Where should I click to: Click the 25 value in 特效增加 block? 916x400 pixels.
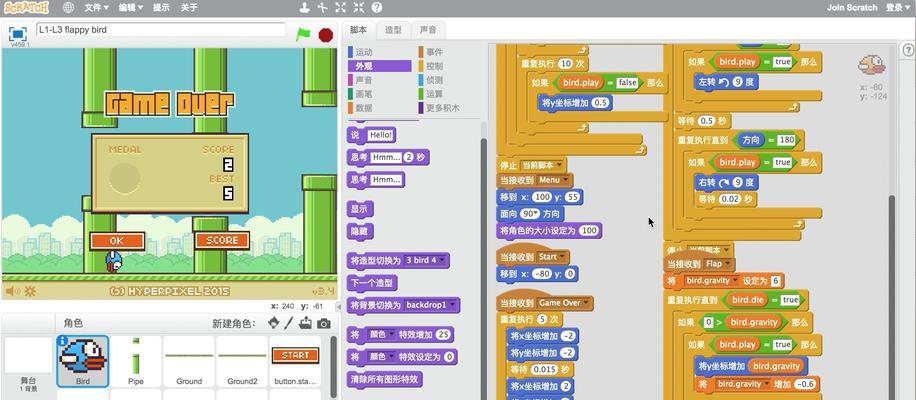tap(444, 335)
